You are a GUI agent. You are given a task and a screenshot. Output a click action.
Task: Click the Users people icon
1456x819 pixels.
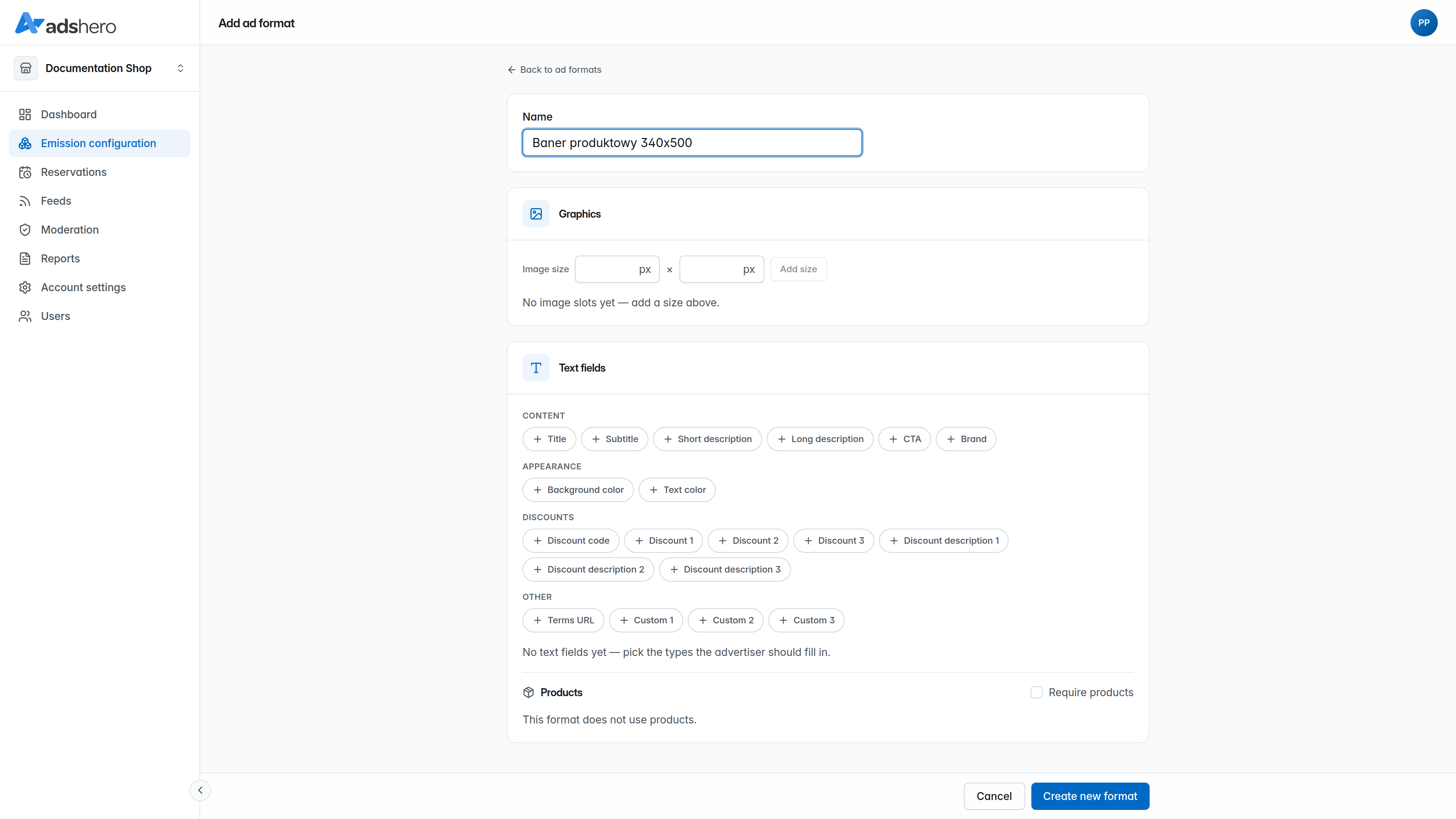point(25,317)
